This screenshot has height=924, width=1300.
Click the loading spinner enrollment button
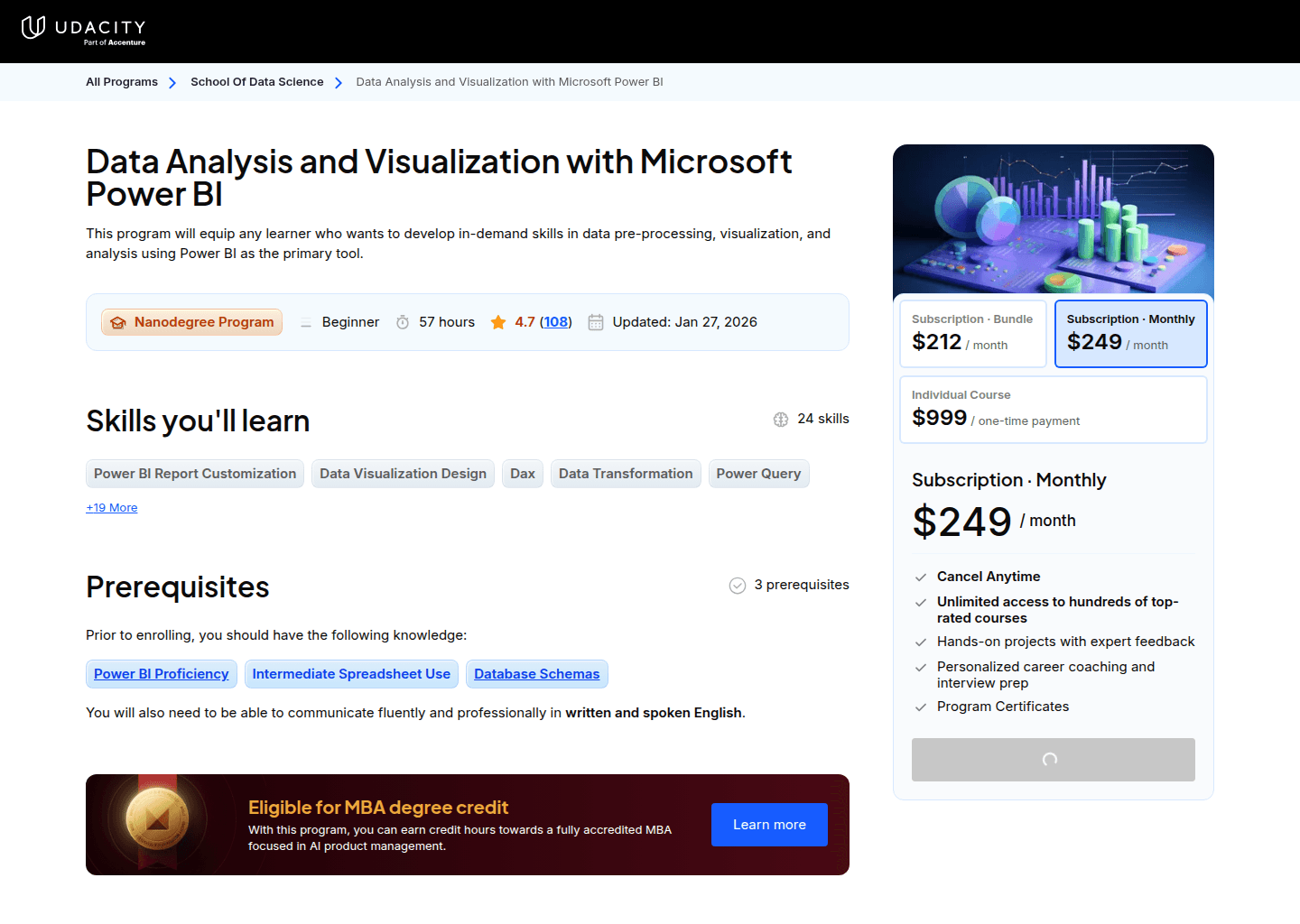[1053, 760]
